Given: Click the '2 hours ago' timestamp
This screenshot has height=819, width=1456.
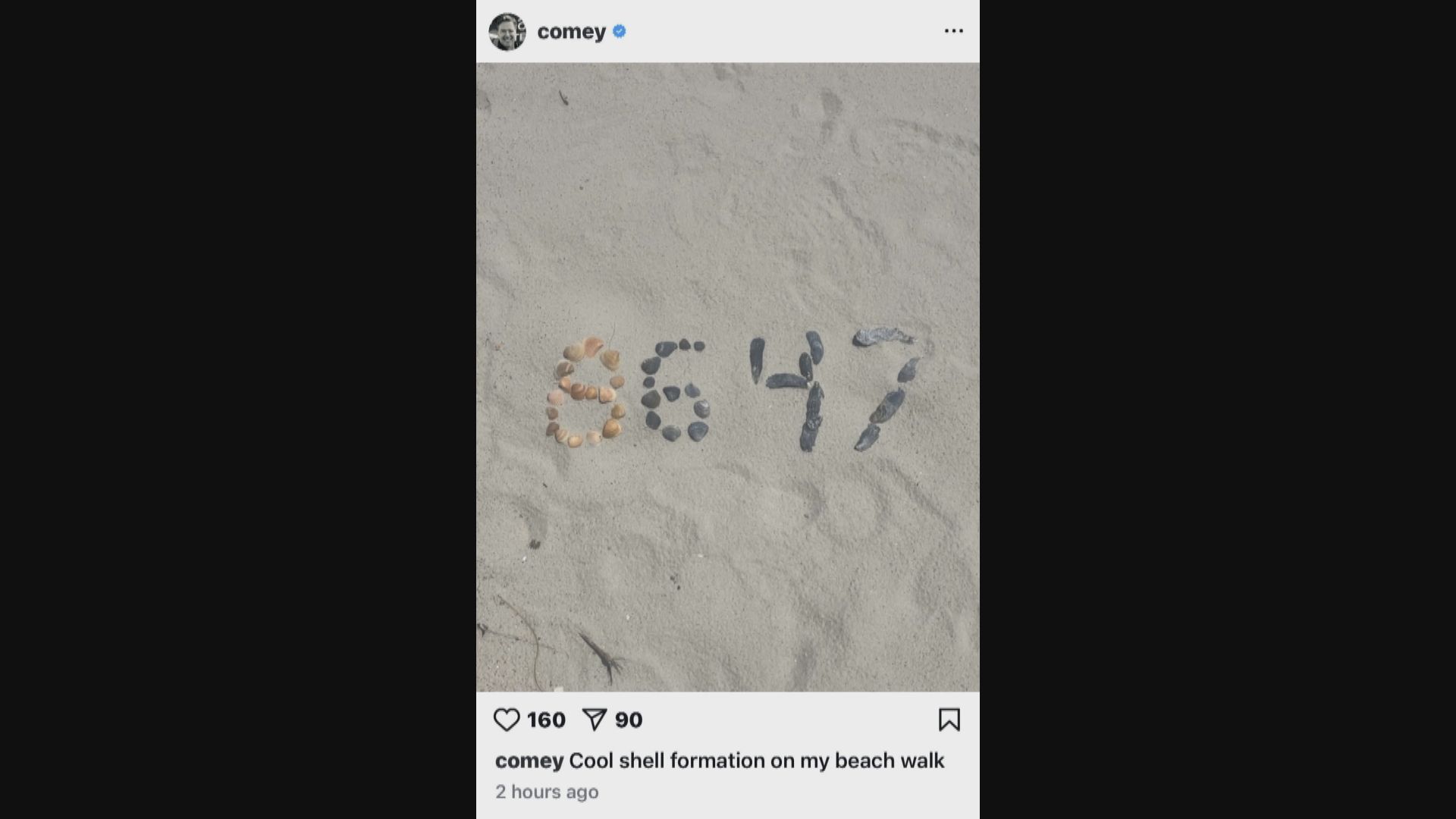Looking at the screenshot, I should [x=547, y=792].
